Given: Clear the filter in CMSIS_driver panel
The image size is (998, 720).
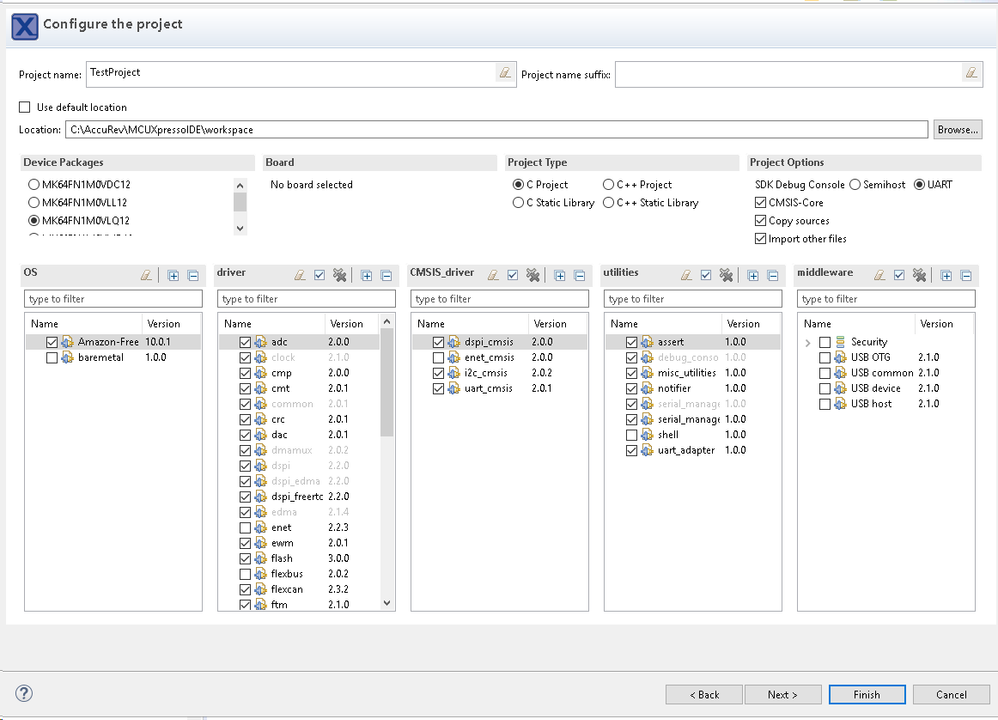Looking at the screenshot, I should pos(494,275).
